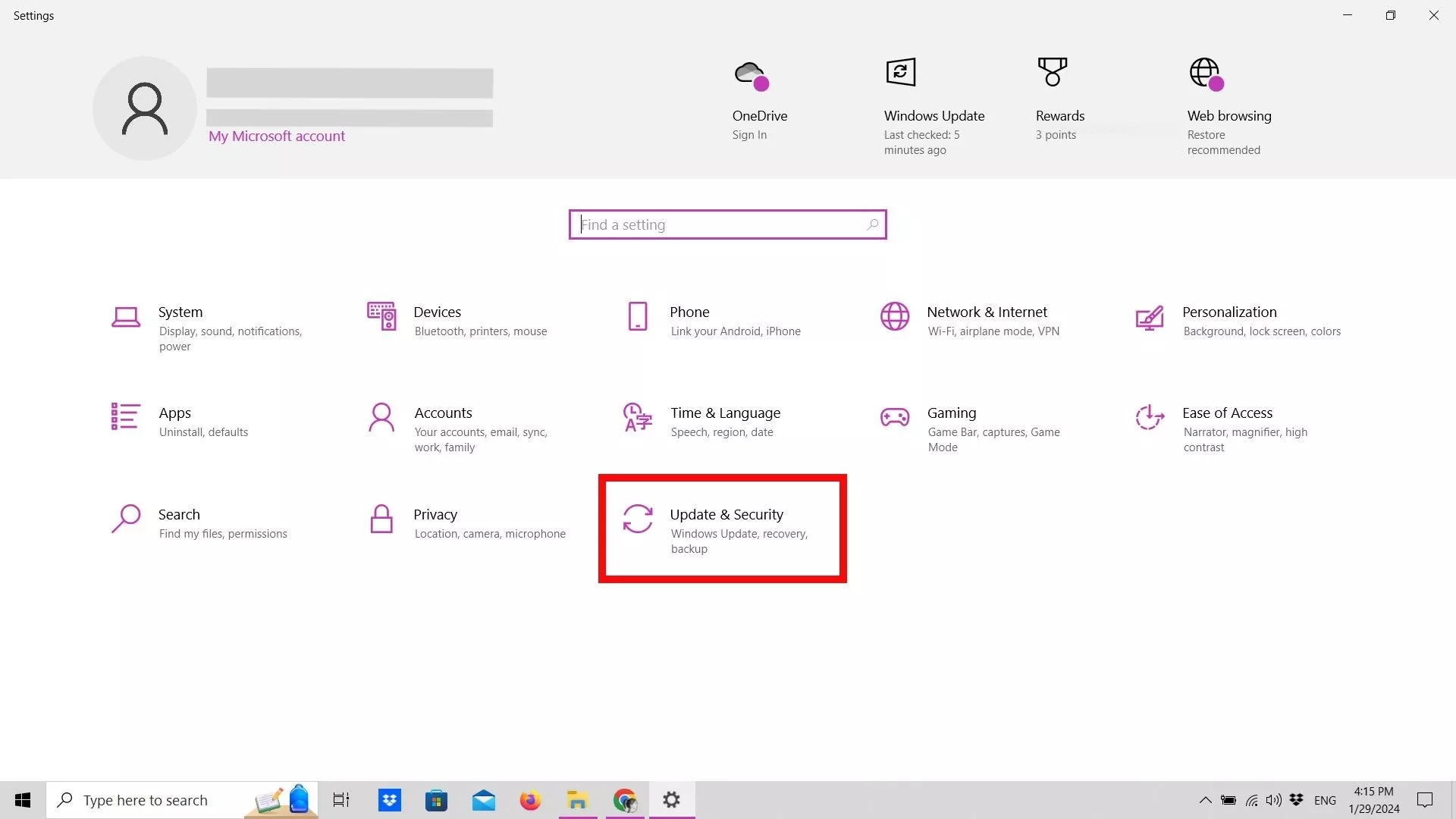Open Devices keyboard and speaker icon
This screenshot has height=819, width=1456.
(381, 316)
